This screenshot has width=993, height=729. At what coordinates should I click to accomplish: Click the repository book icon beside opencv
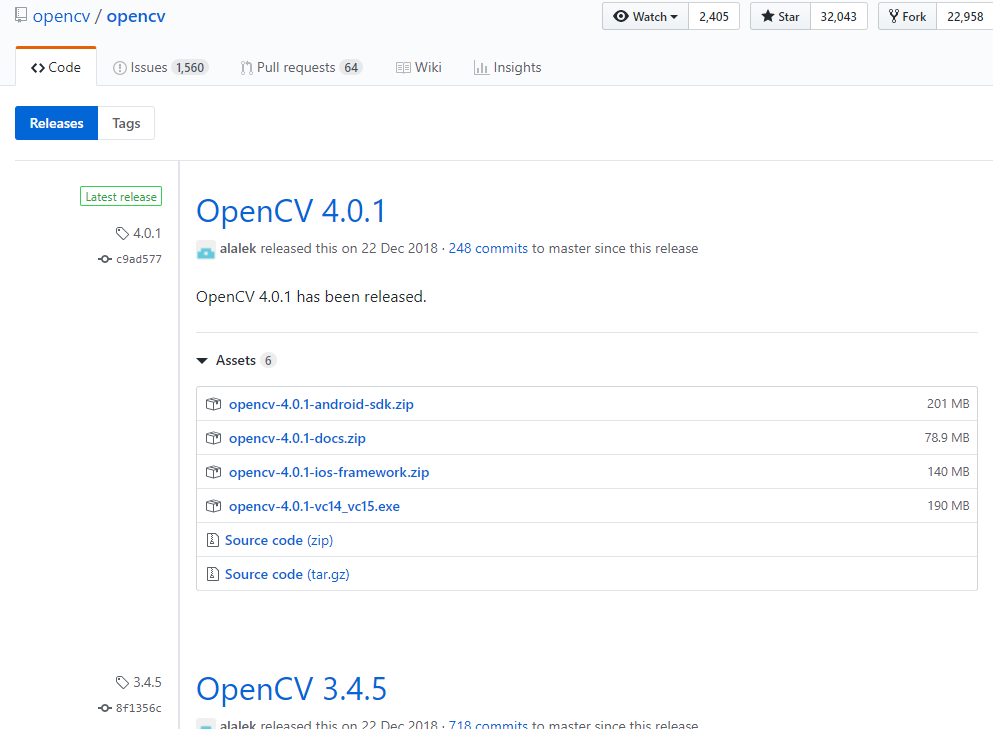(x=21, y=15)
